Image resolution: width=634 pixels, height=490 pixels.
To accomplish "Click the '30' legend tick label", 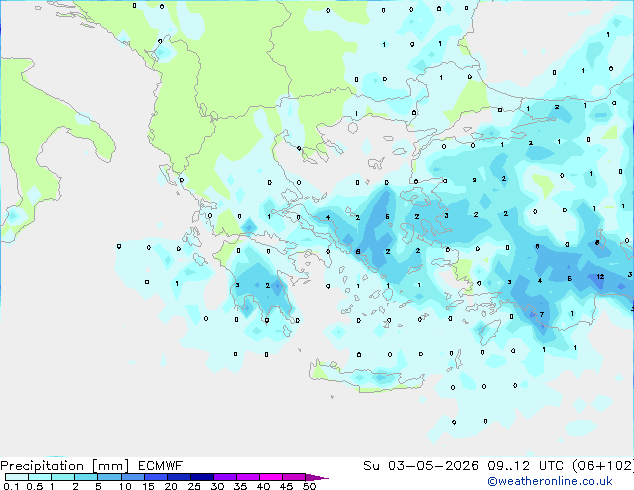I will (x=217, y=486).
